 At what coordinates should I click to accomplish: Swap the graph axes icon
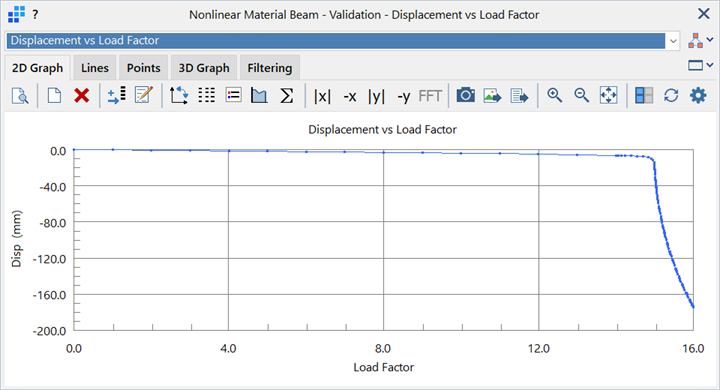(x=179, y=96)
